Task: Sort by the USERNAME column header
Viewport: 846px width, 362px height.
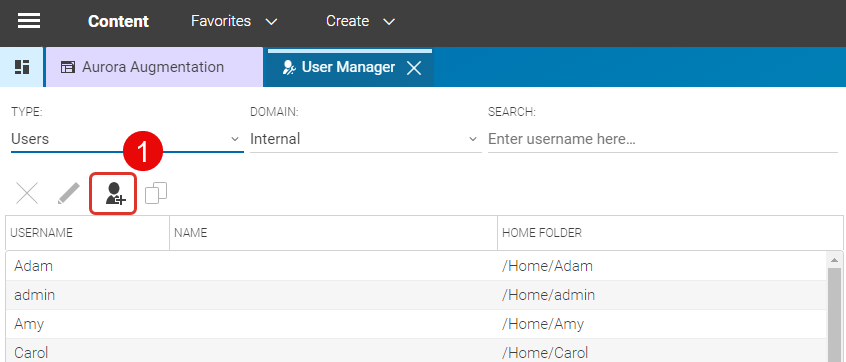Action: (x=88, y=233)
